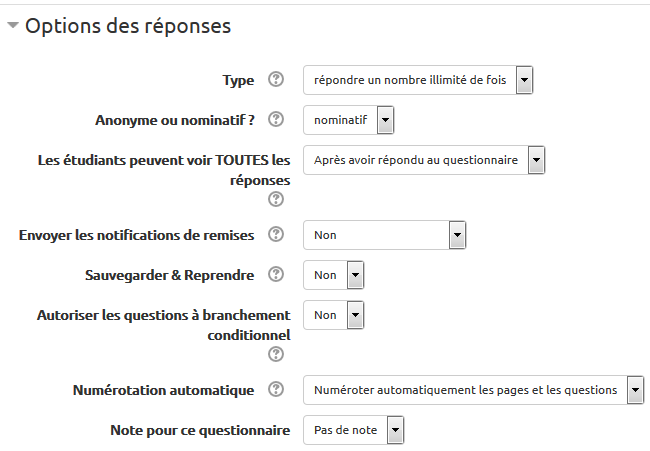The image size is (650, 451).
Task: Collapse section using triangle before Options des réponses
Action: [x=12, y=27]
